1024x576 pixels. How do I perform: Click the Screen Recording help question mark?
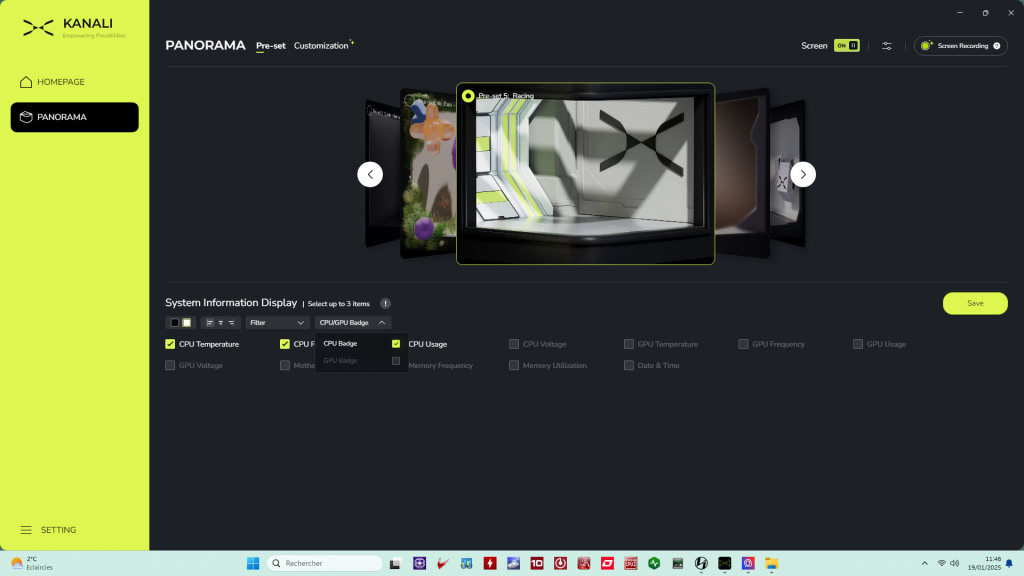996,46
